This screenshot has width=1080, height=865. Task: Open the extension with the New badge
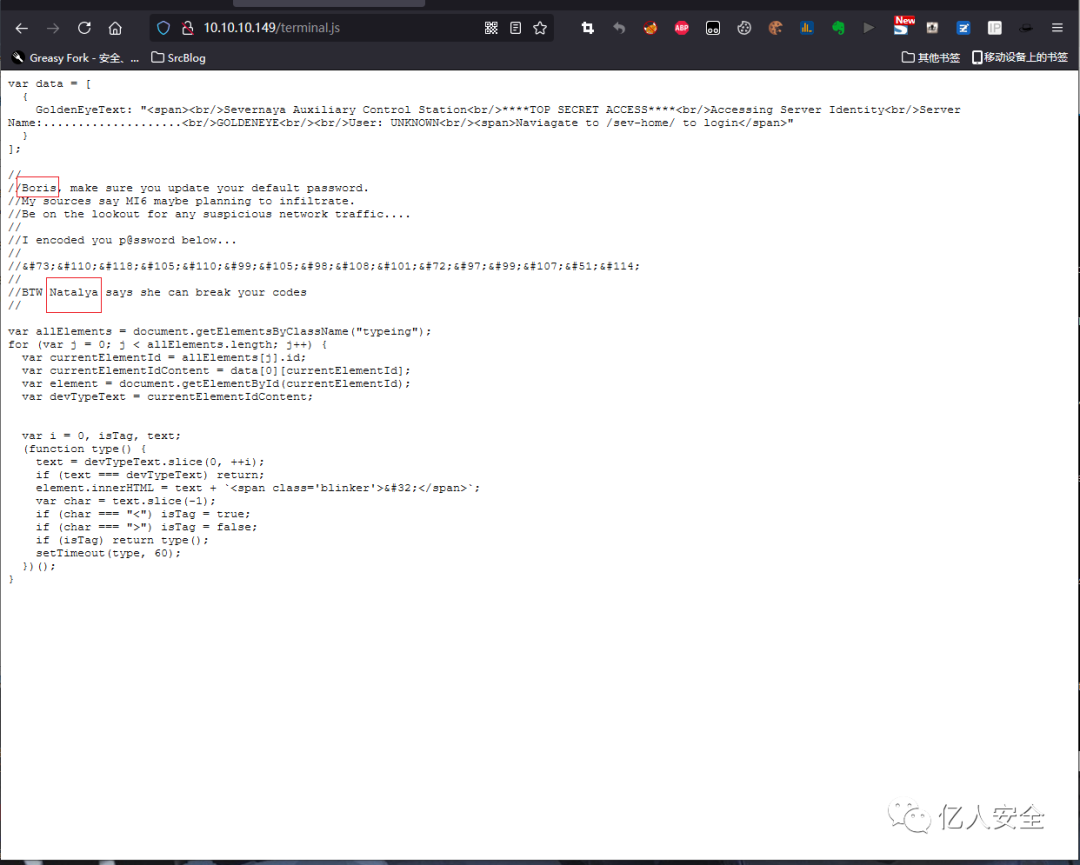click(902, 25)
